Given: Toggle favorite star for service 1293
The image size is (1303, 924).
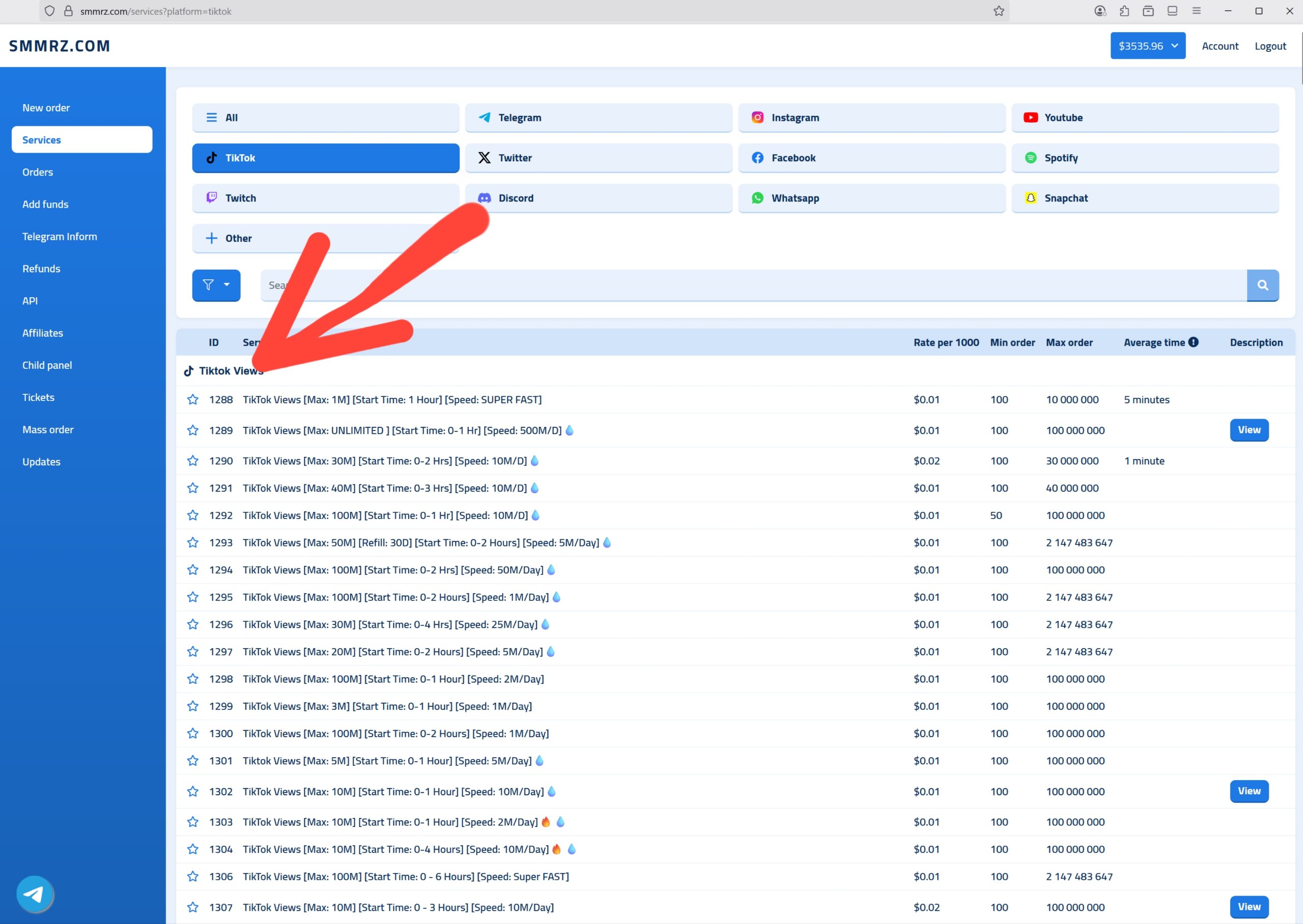Looking at the screenshot, I should click(193, 542).
